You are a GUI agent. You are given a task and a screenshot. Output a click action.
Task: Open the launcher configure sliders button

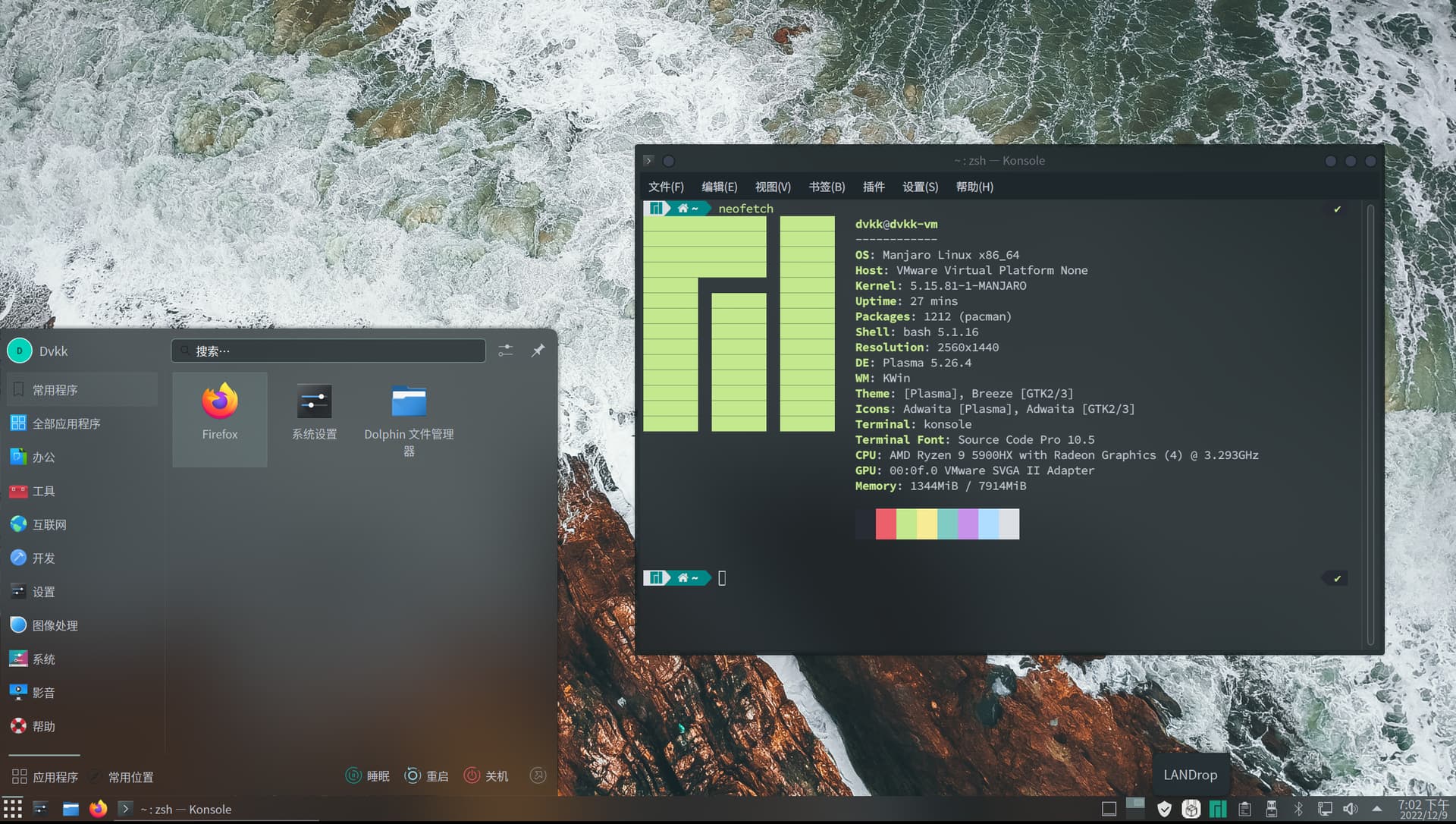[x=506, y=350]
